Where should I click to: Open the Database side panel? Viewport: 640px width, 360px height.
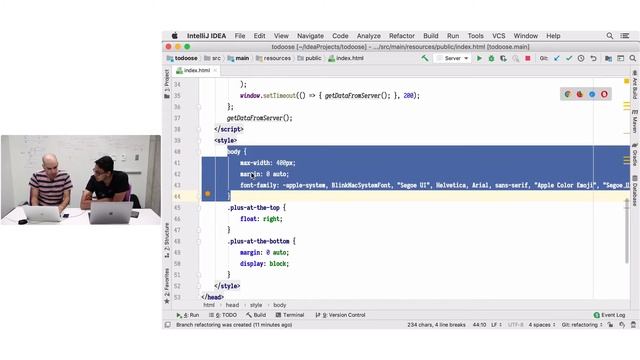635,190
